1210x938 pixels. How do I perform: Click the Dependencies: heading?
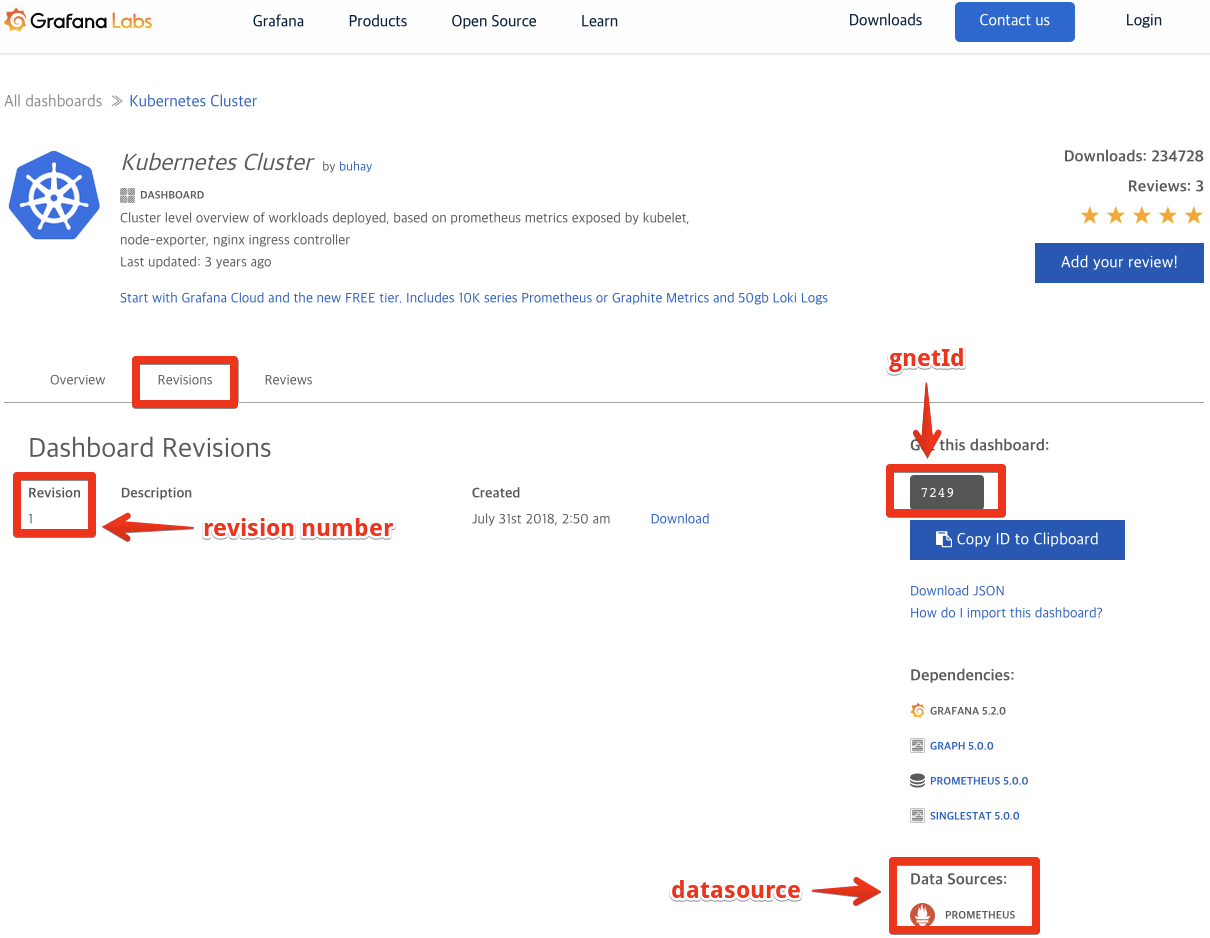point(962,675)
